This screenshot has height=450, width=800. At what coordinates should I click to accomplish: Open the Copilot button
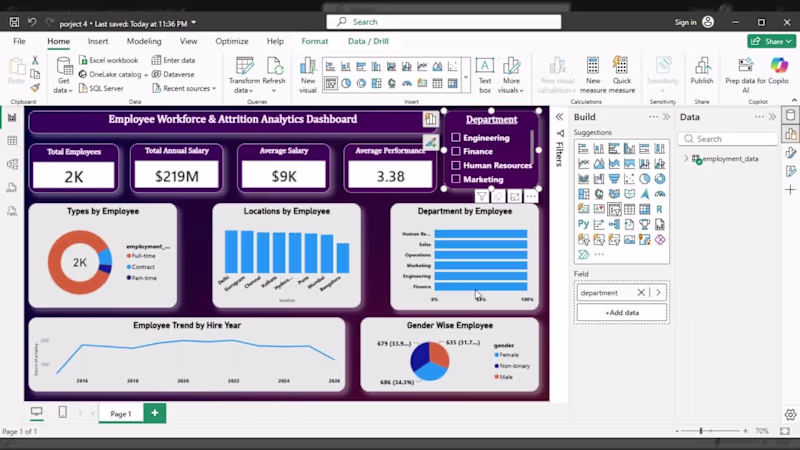(779, 71)
